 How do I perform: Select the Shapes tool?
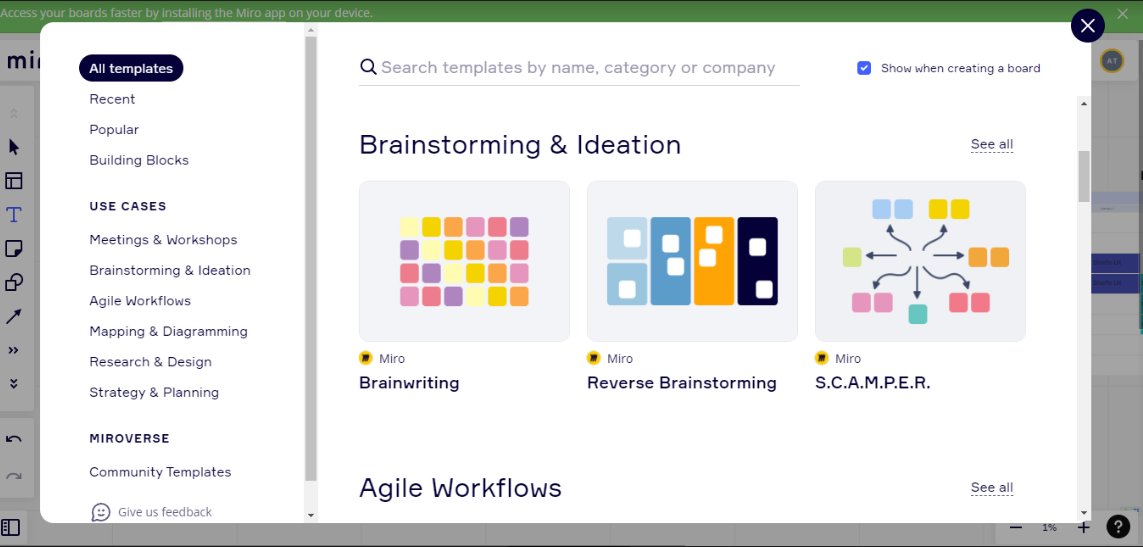14,282
